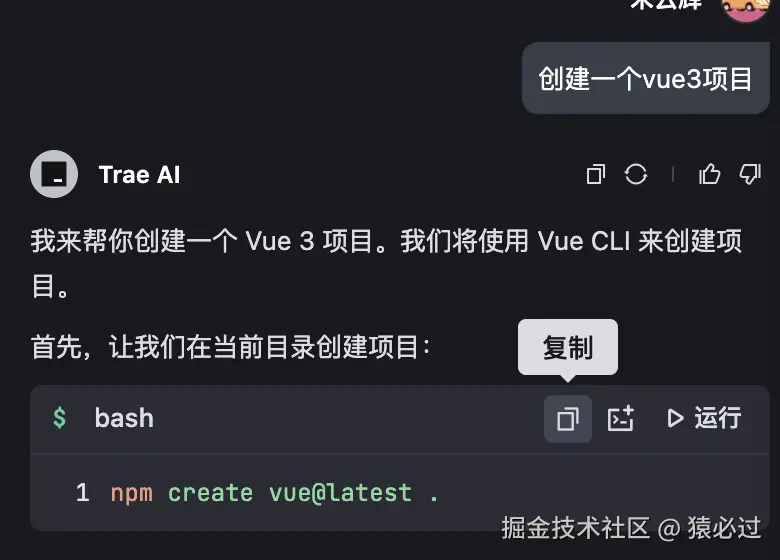This screenshot has height=560, width=780.
Task: Give the response a thumbs up
Action: point(709,174)
